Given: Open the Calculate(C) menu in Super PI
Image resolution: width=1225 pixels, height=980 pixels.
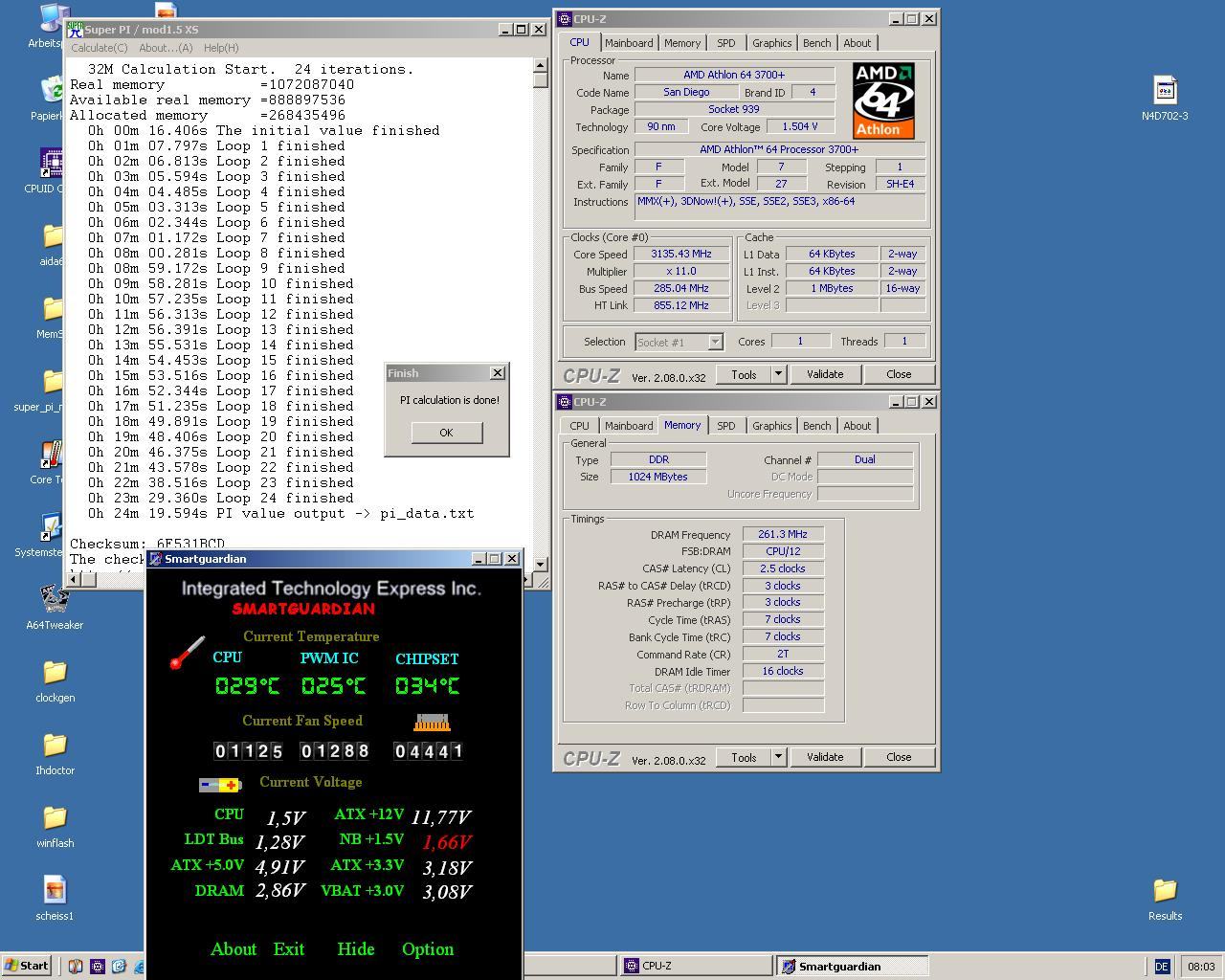Looking at the screenshot, I should tap(99, 48).
